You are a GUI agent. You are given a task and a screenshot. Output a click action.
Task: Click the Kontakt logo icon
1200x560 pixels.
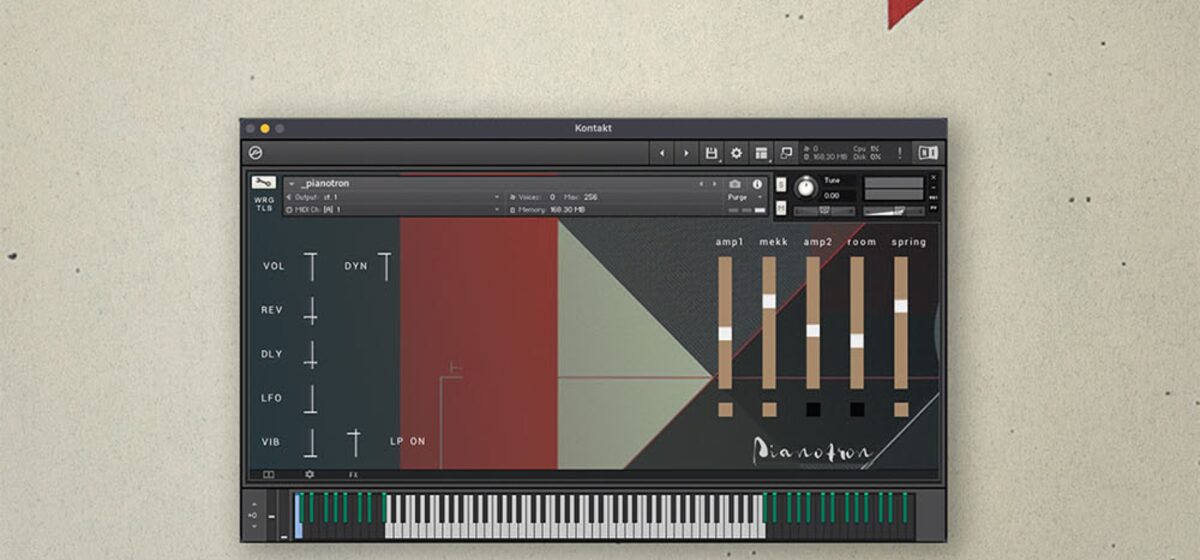pyautogui.click(x=256, y=153)
